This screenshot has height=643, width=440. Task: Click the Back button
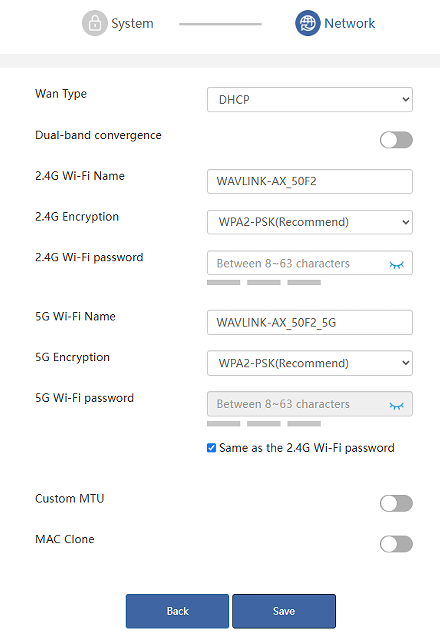(x=178, y=611)
